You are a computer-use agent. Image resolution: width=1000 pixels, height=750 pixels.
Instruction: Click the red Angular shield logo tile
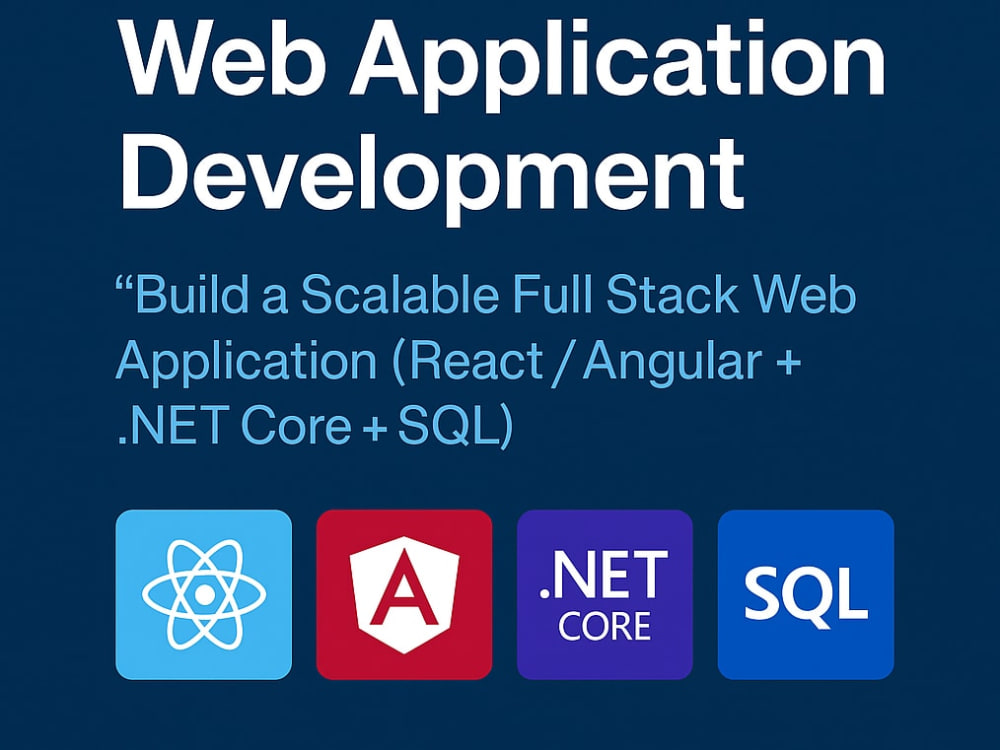(x=404, y=594)
